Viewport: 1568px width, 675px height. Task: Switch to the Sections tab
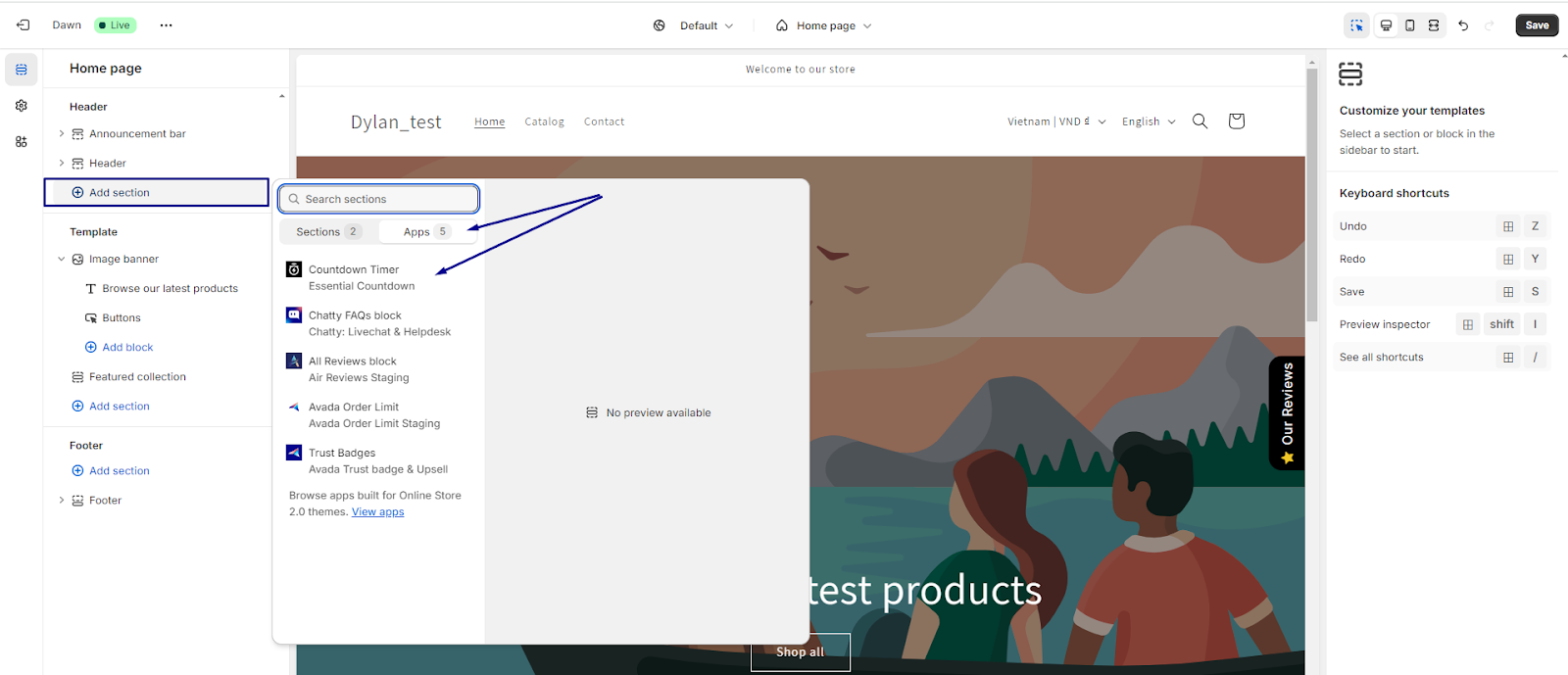pyautogui.click(x=328, y=232)
